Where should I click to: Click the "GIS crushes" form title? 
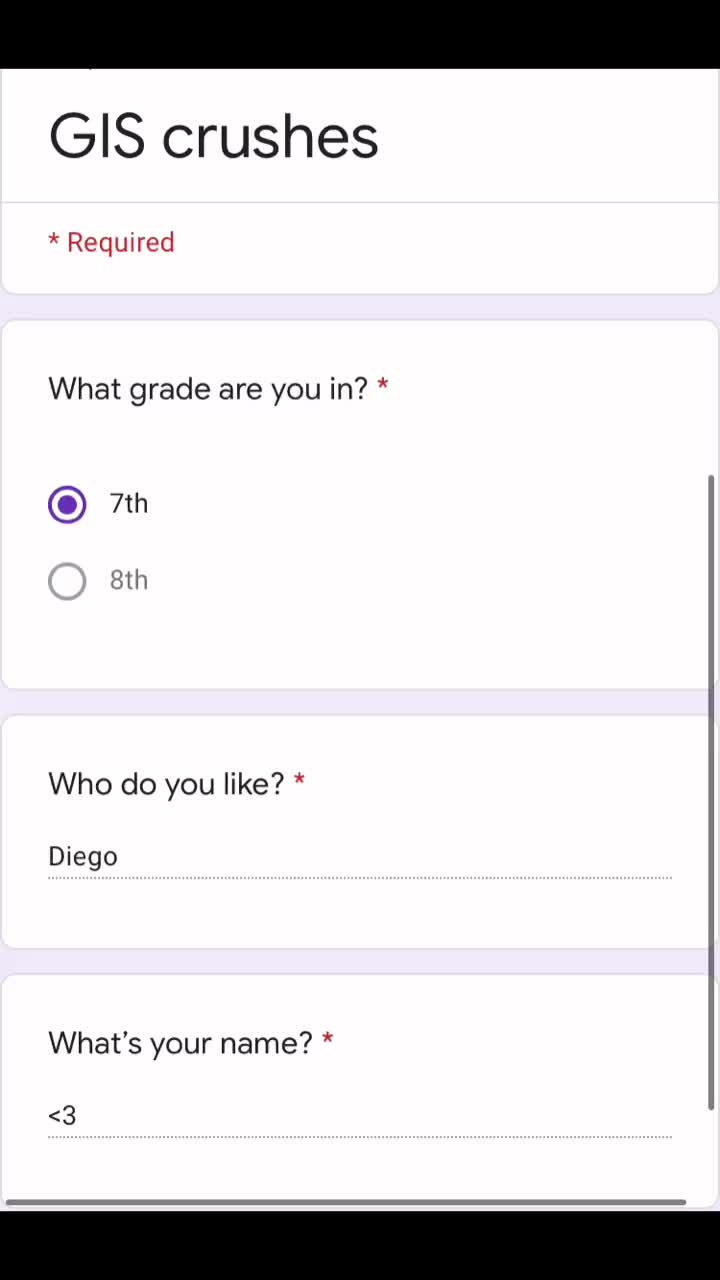(213, 136)
